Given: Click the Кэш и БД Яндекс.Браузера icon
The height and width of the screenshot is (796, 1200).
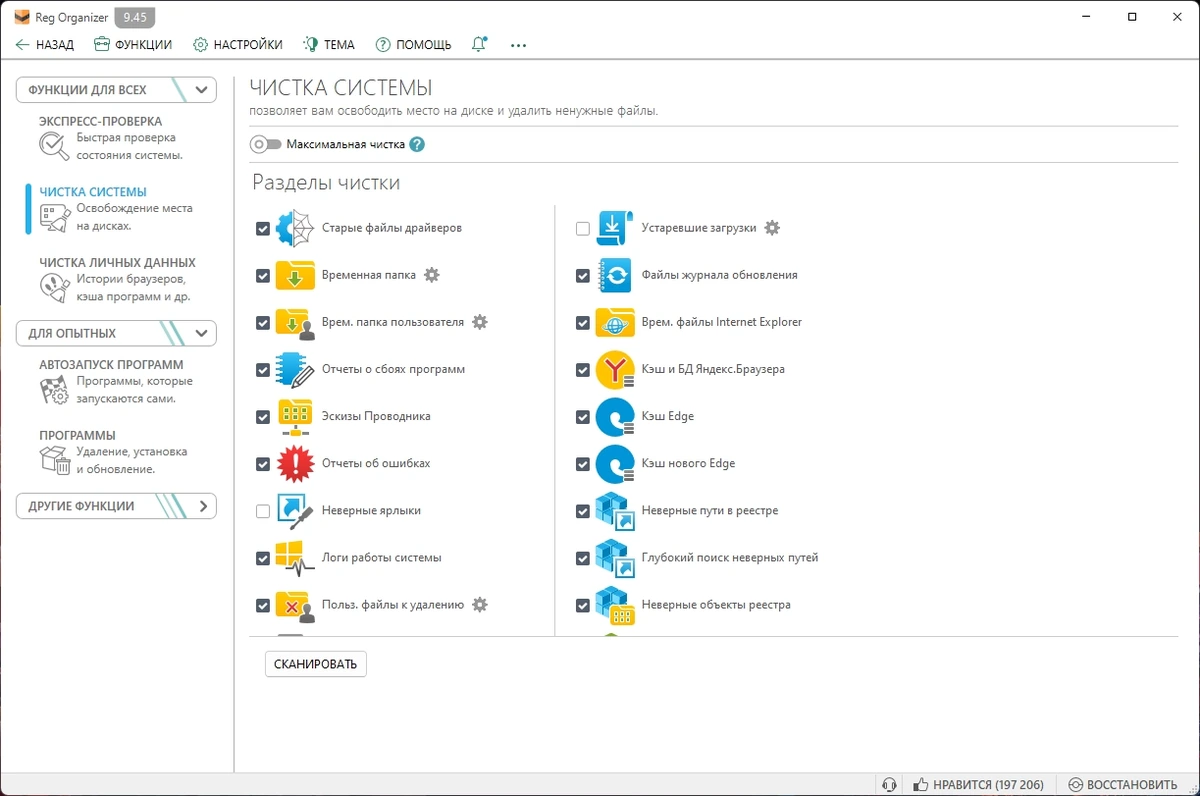Looking at the screenshot, I should pyautogui.click(x=615, y=369).
